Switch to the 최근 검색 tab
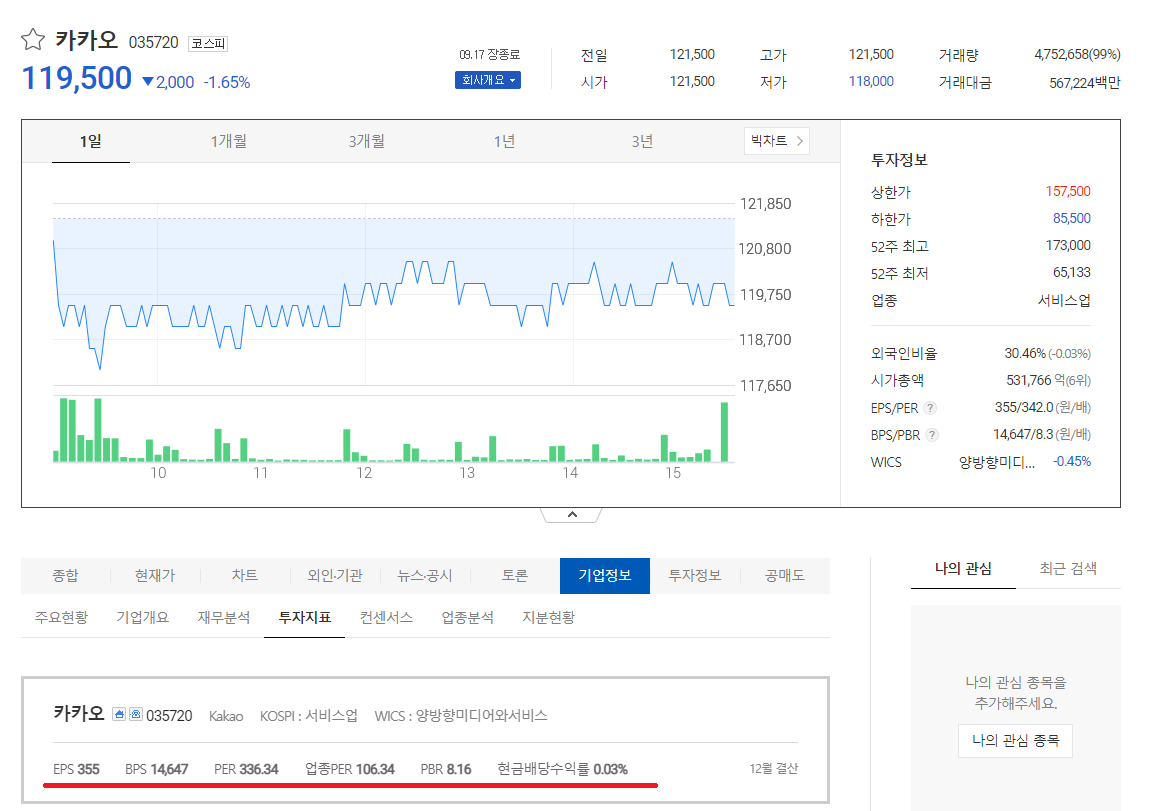The image size is (1162, 811). 1068,569
